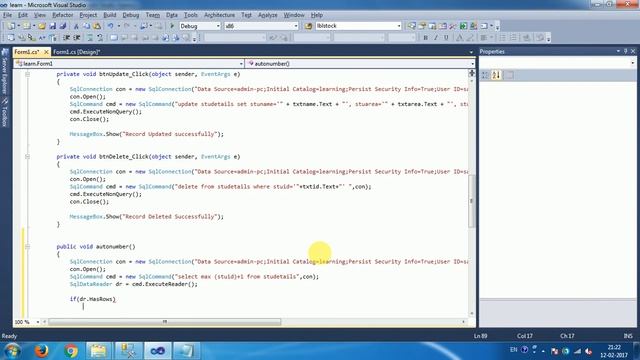The width and height of the screenshot is (640, 360).
Task: Open Solution Explorer from the toolbar icon
Action: pyautogui.click(x=411, y=26)
